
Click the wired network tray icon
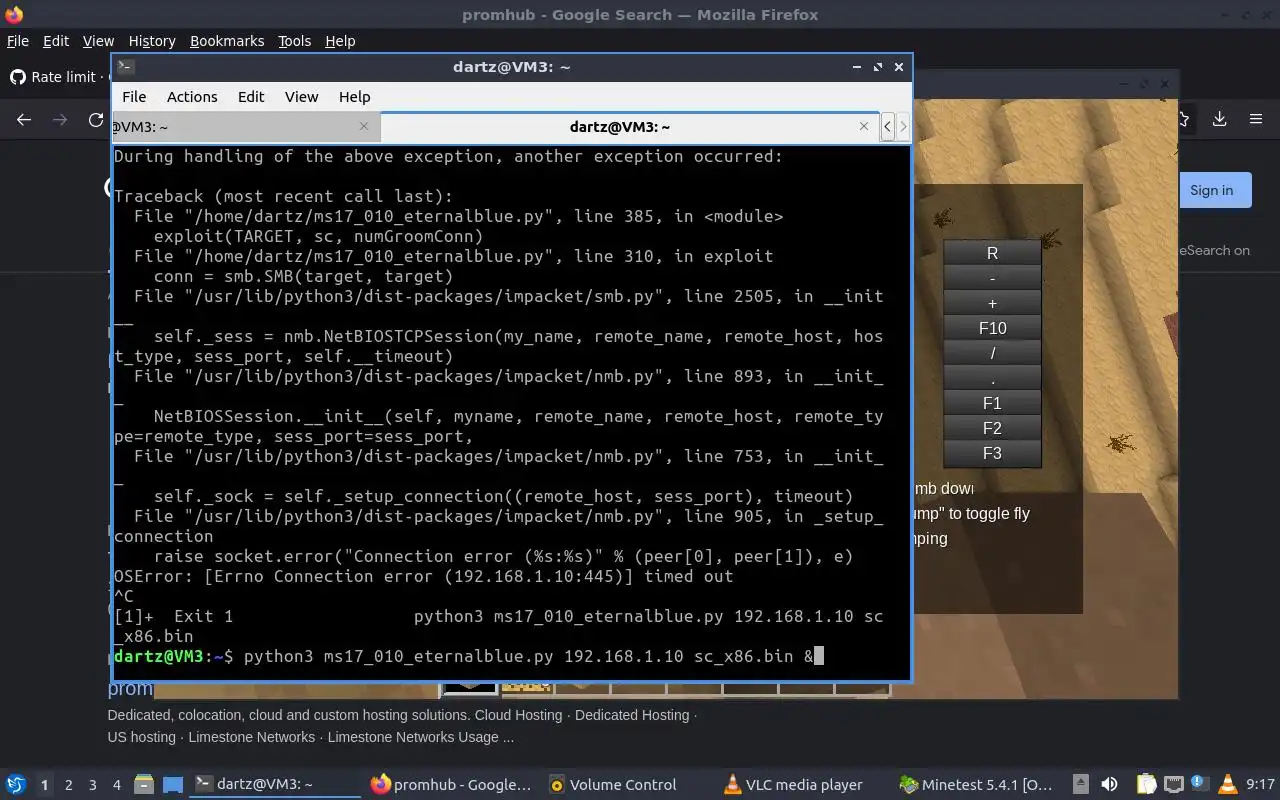[x=1173, y=785]
